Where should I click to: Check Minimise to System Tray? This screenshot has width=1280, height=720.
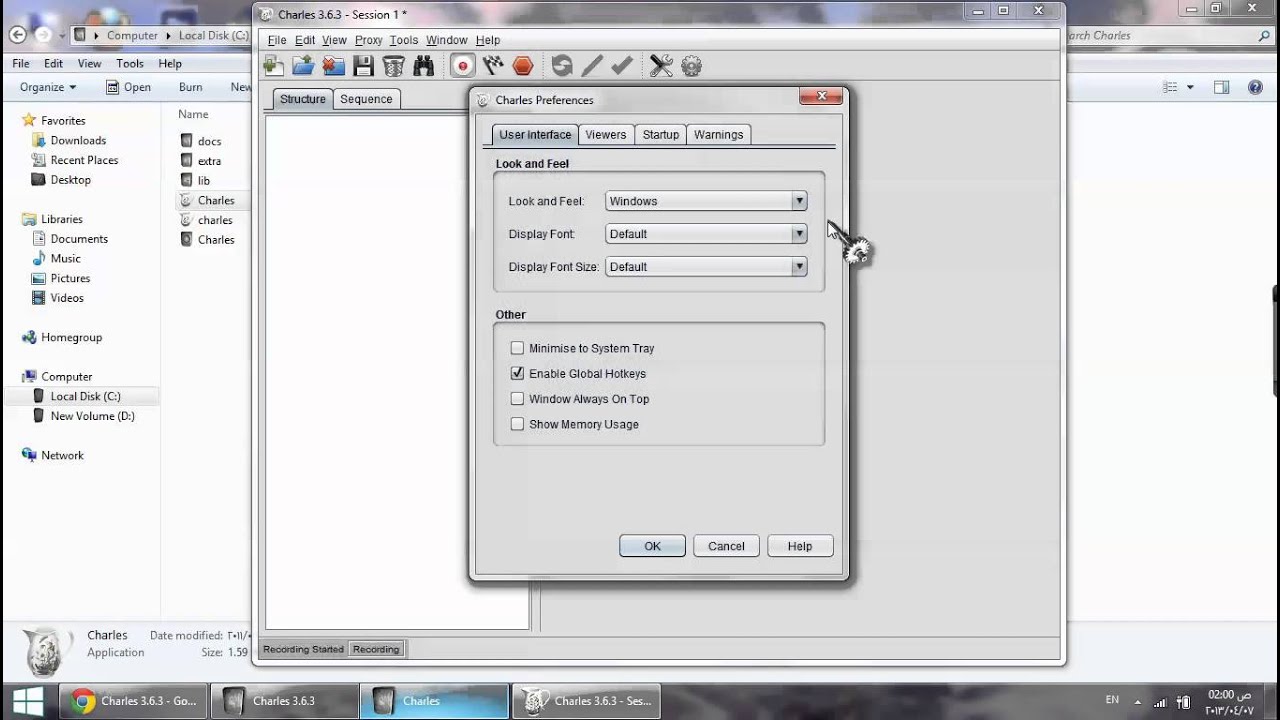(x=517, y=348)
